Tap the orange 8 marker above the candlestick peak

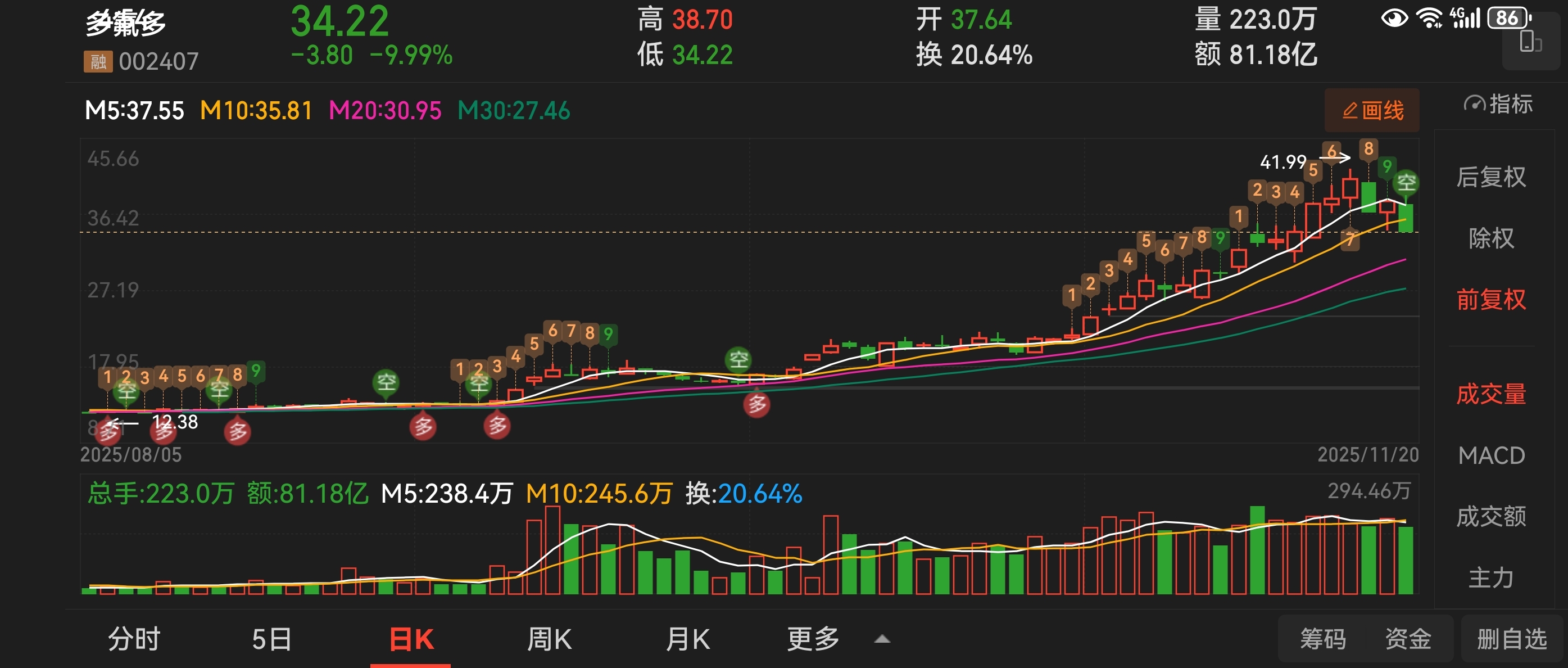[x=1368, y=148]
